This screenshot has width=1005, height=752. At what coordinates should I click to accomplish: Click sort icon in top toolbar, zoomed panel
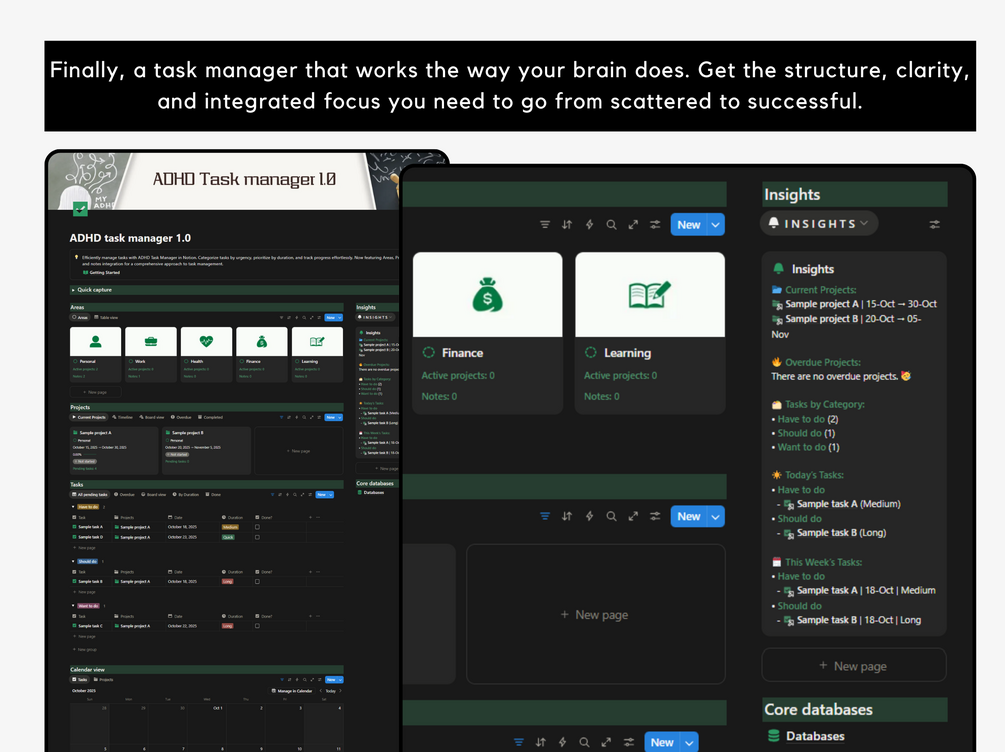tap(567, 224)
